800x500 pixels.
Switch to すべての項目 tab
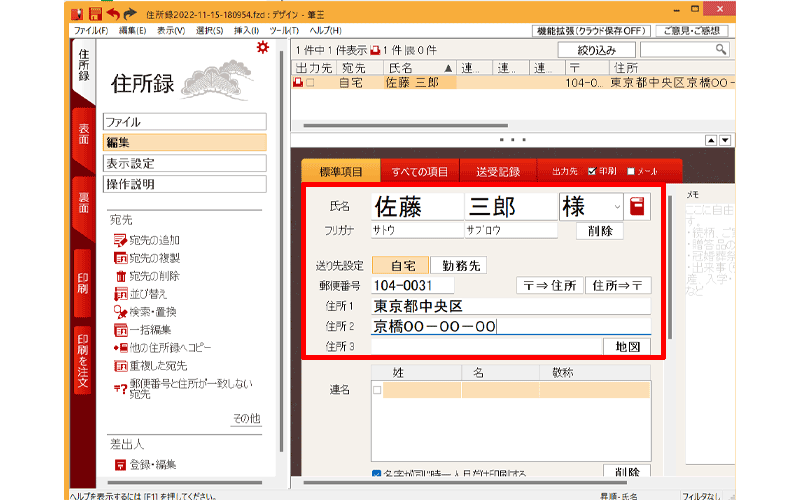[x=419, y=171]
